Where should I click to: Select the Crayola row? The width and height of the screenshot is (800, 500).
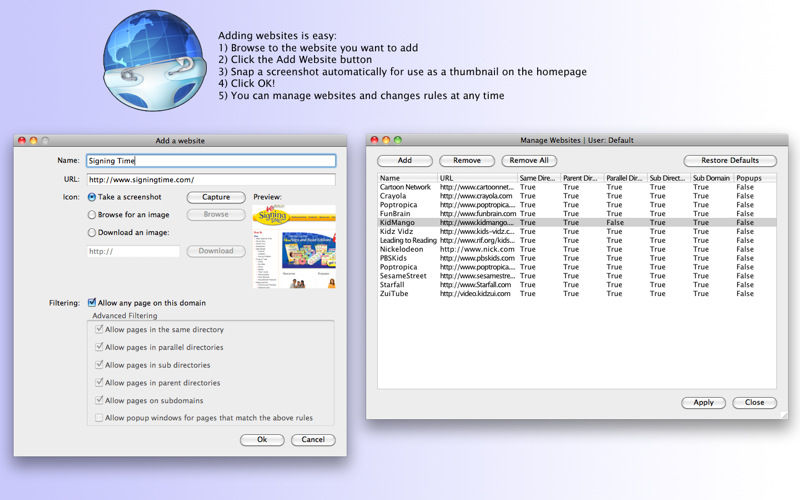coord(577,196)
